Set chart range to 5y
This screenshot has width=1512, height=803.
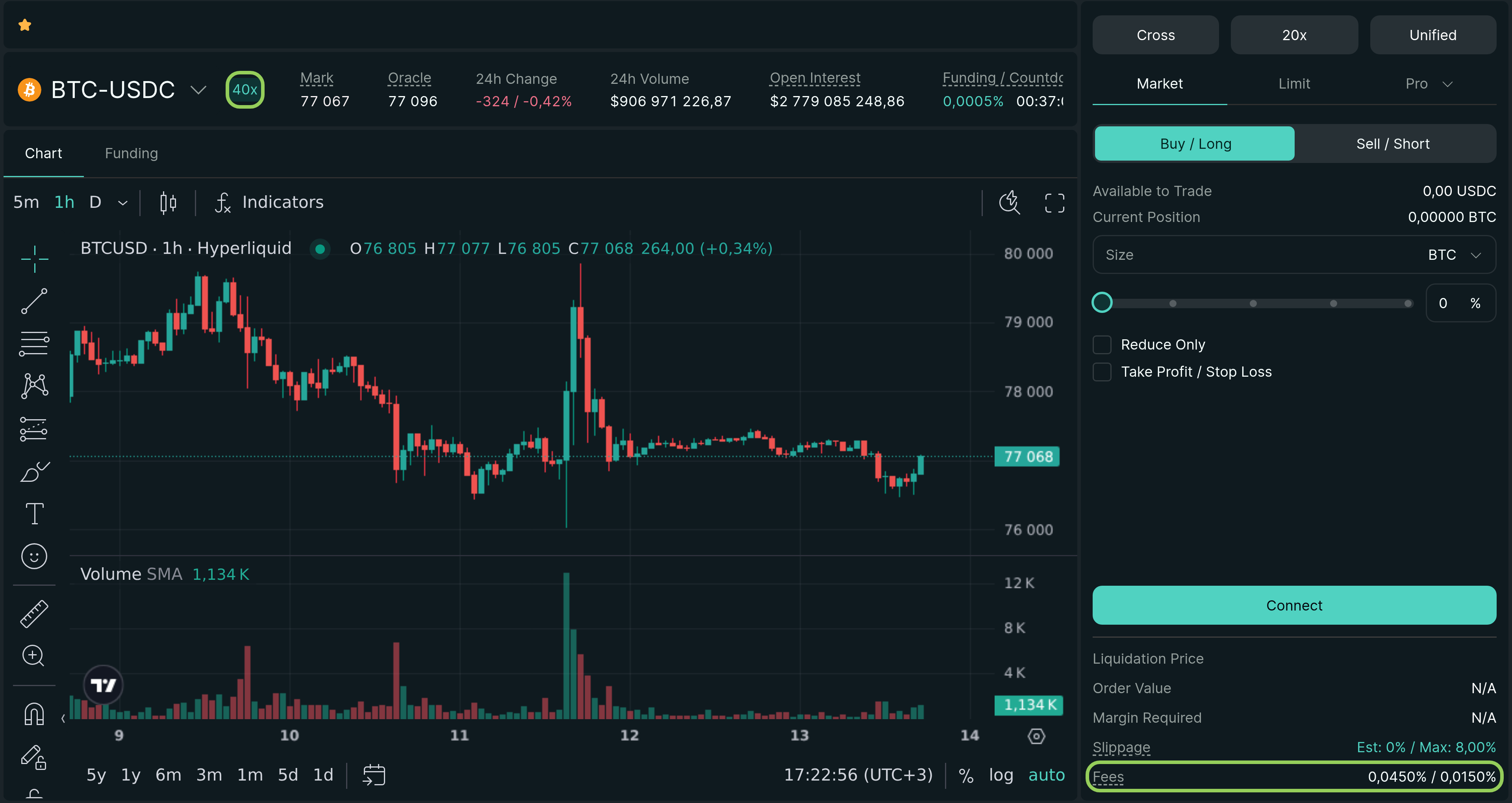96,775
